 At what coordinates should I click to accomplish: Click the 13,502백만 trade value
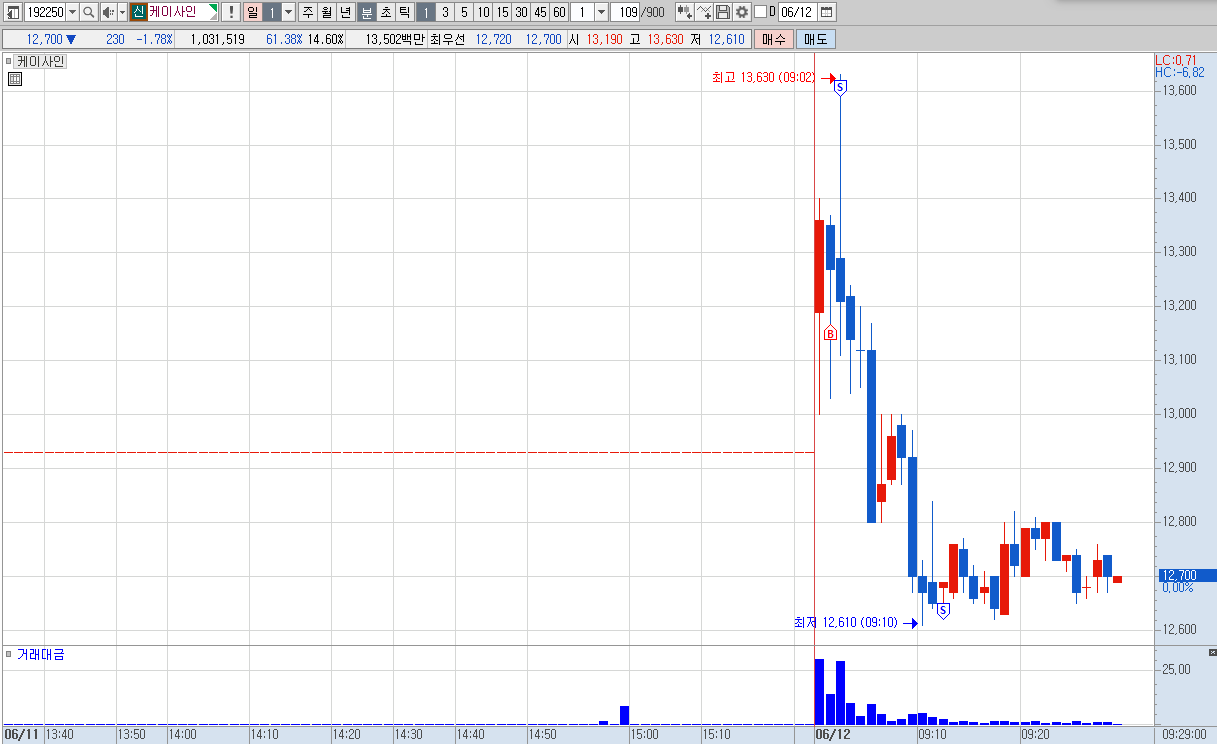[x=396, y=39]
